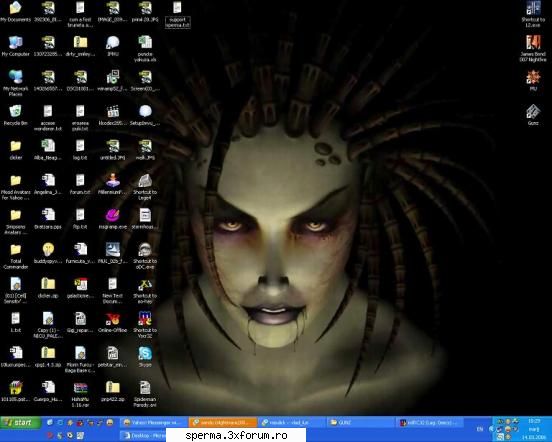
Task: Select the acces wanderer.txt file icon
Action: (48, 118)
